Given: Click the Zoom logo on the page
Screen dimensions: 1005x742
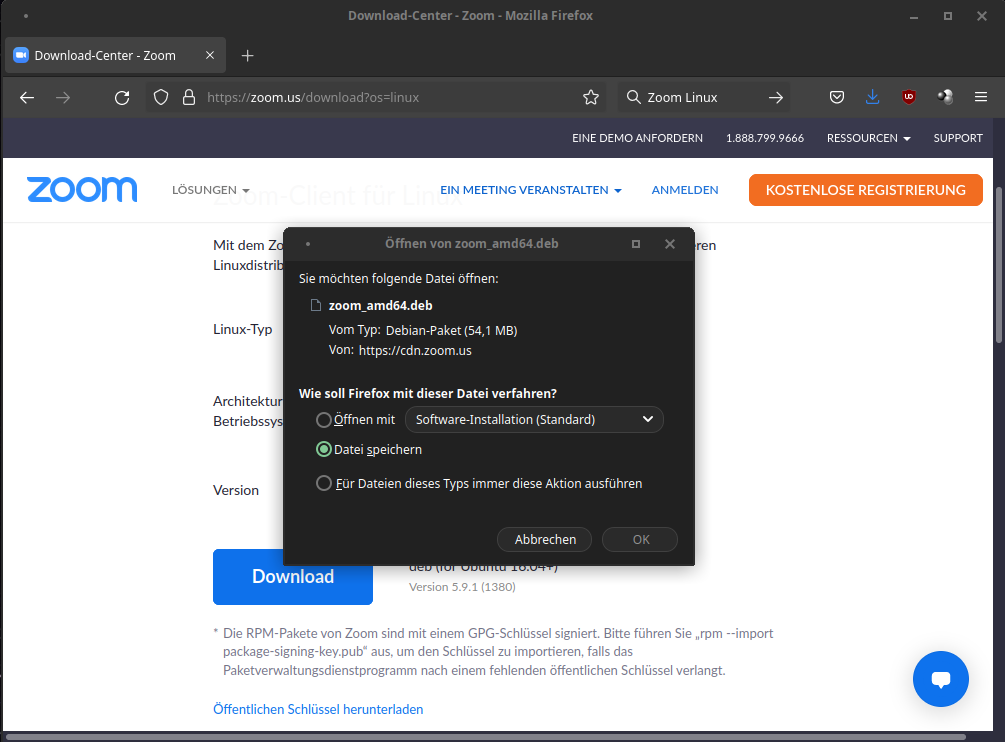Looking at the screenshot, I should pyautogui.click(x=82, y=190).
